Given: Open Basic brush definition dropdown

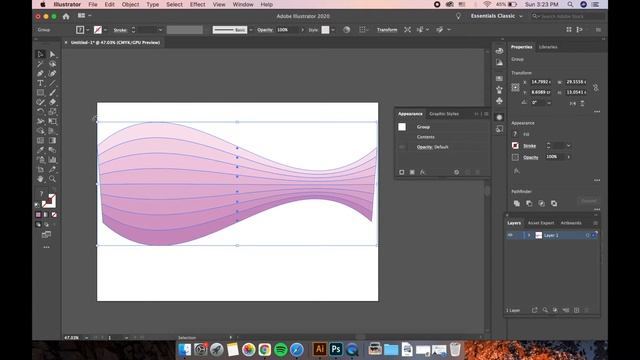Looking at the screenshot, I should (x=251, y=30).
